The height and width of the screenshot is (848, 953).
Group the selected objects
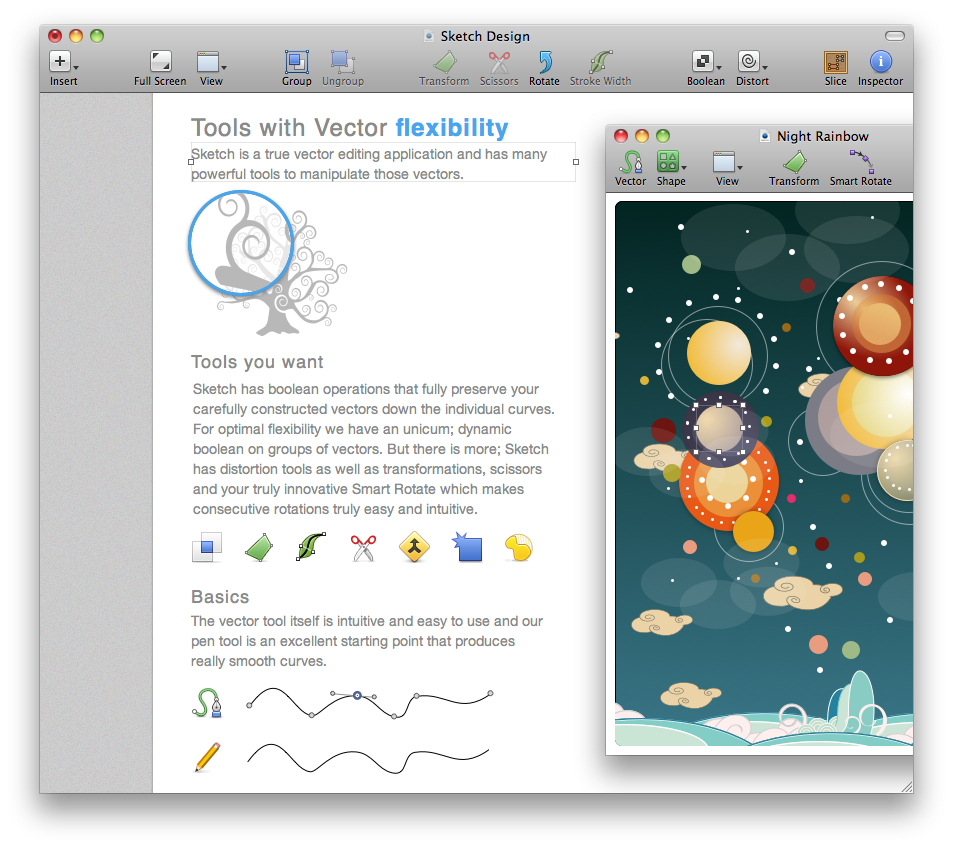pyautogui.click(x=296, y=62)
